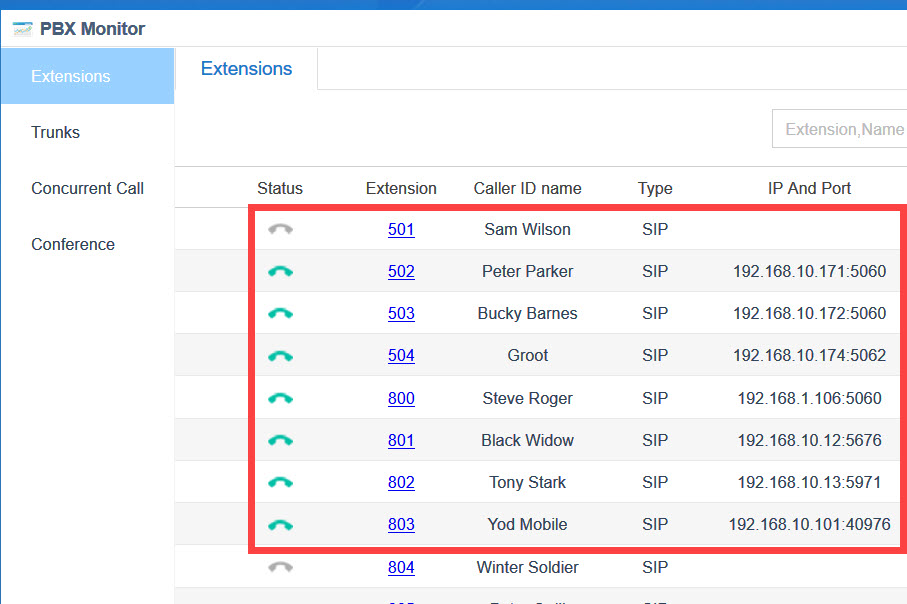Select caller name Groot
The image size is (907, 604).
(x=528, y=356)
